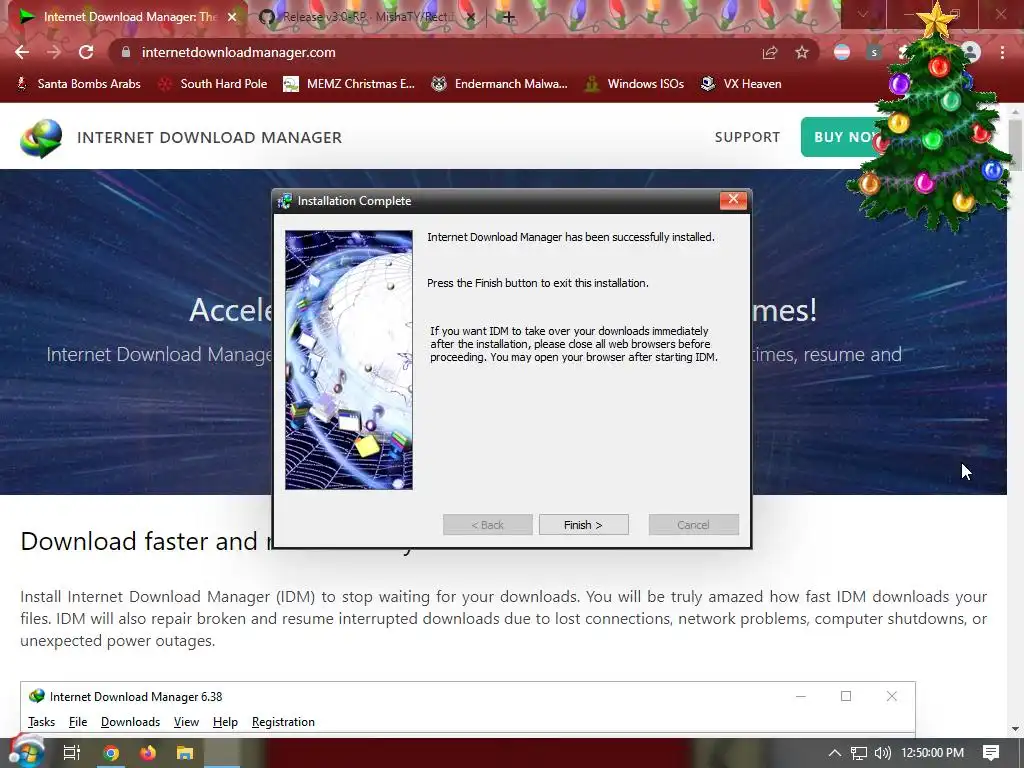Open the File menu in the IDM screenshot
The height and width of the screenshot is (768, 1024).
(x=78, y=722)
